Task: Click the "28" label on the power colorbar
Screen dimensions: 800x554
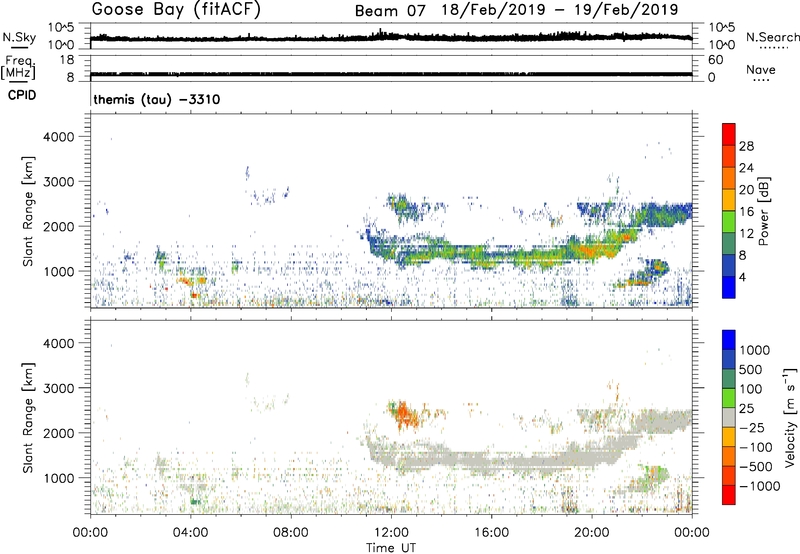Action: [x=746, y=146]
